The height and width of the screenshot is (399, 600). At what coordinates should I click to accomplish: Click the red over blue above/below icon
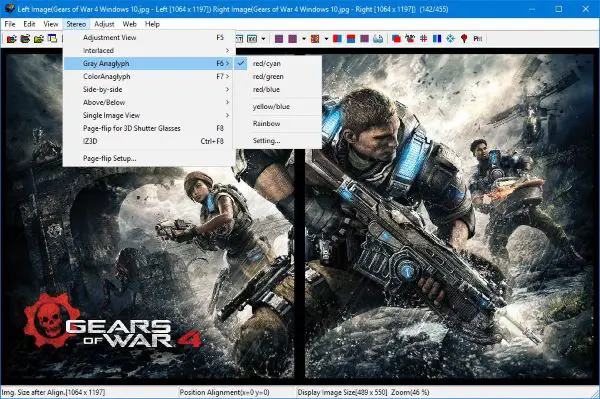click(x=351, y=39)
